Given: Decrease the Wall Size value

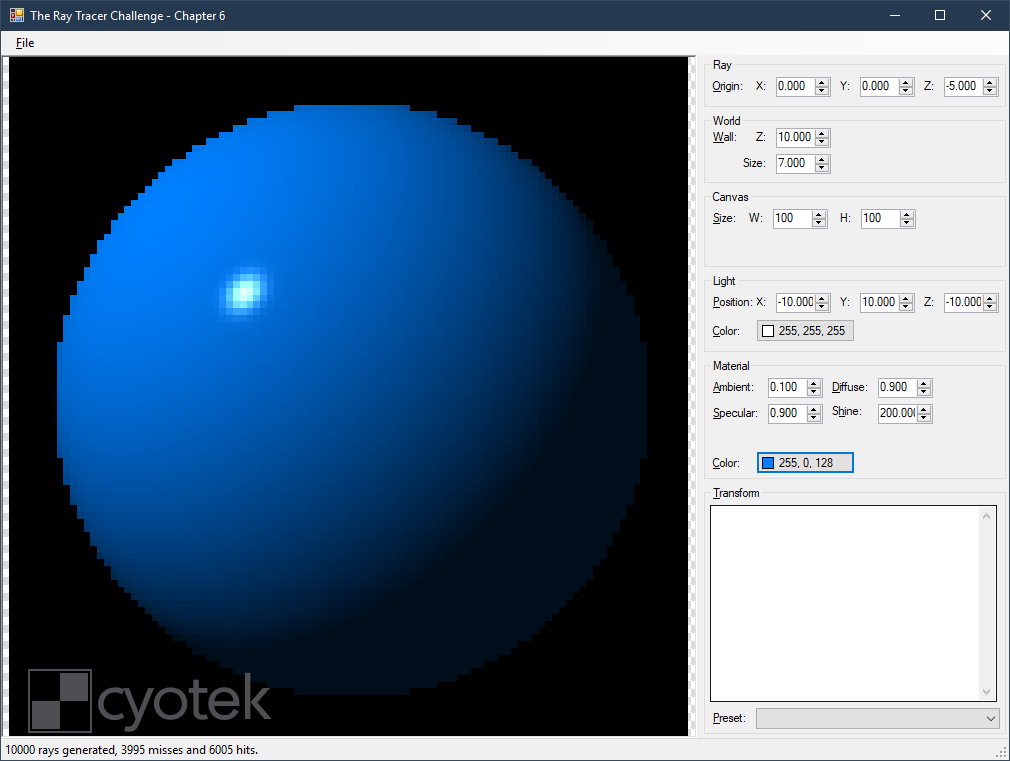Looking at the screenshot, I should (822, 168).
